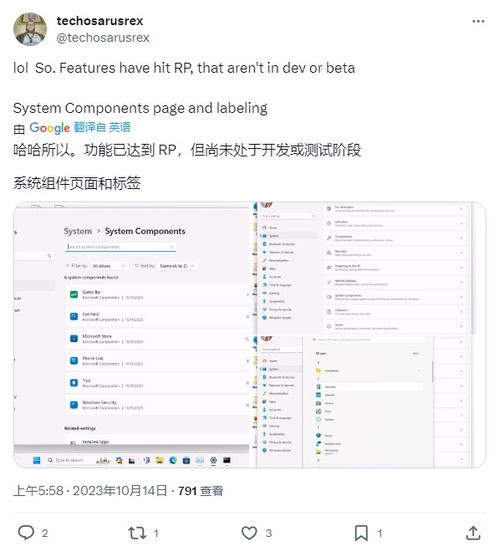View the 791 查看 views count
The image size is (499, 552).
click(x=200, y=490)
